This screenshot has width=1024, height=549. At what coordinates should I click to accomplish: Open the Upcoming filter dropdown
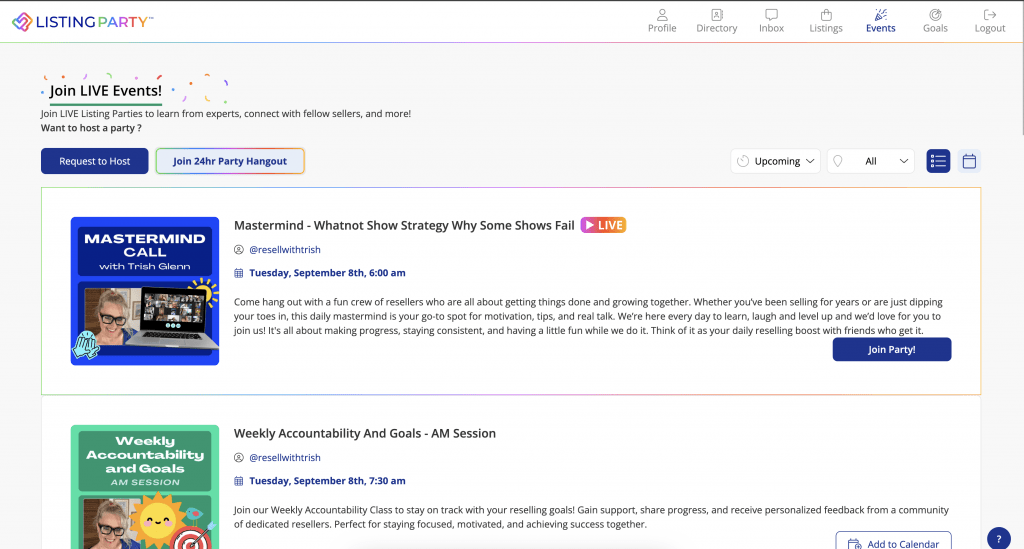pos(775,161)
